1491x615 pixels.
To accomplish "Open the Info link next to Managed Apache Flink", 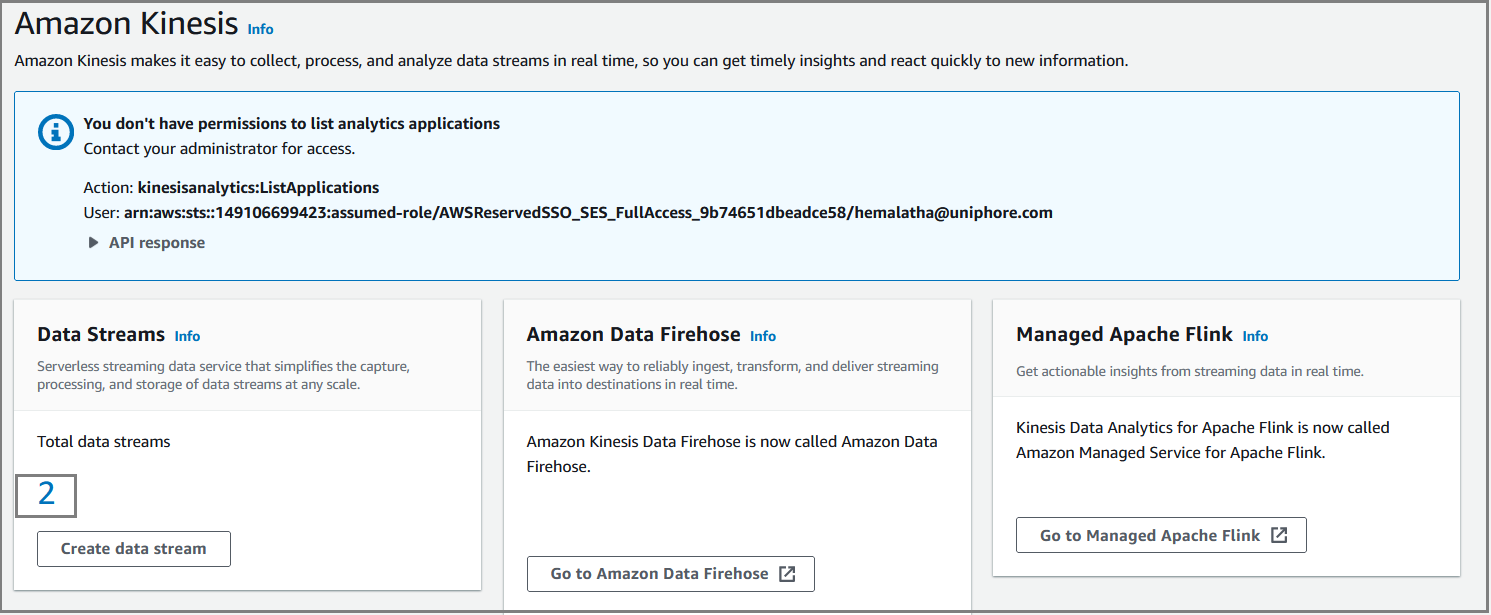I will (x=1255, y=336).
